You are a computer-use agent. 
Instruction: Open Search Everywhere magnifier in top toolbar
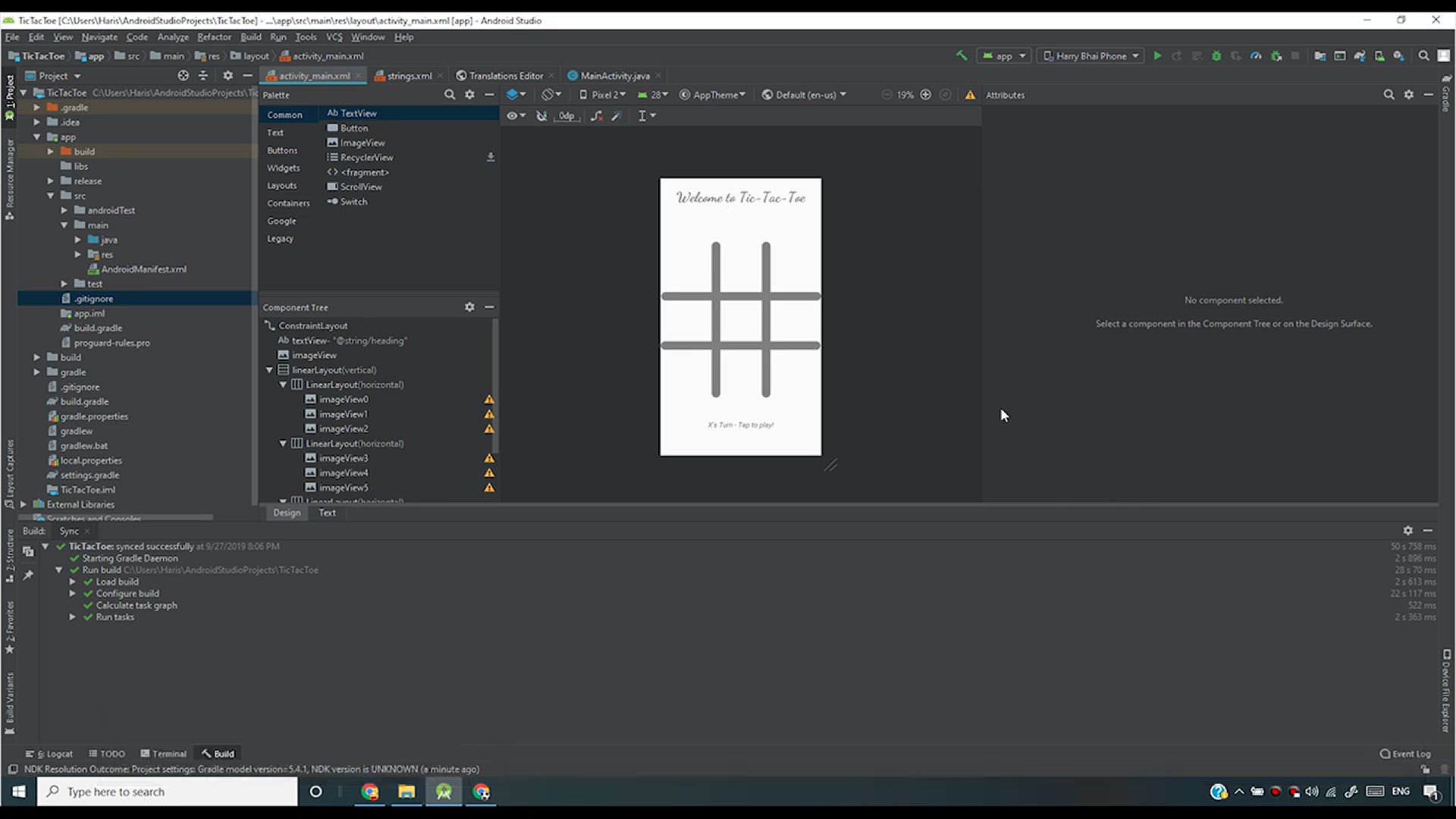[x=1423, y=55]
